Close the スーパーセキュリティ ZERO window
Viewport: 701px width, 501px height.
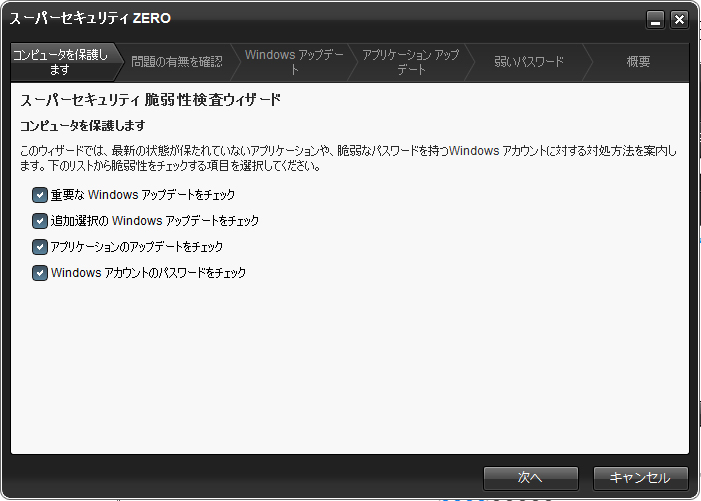point(679,20)
